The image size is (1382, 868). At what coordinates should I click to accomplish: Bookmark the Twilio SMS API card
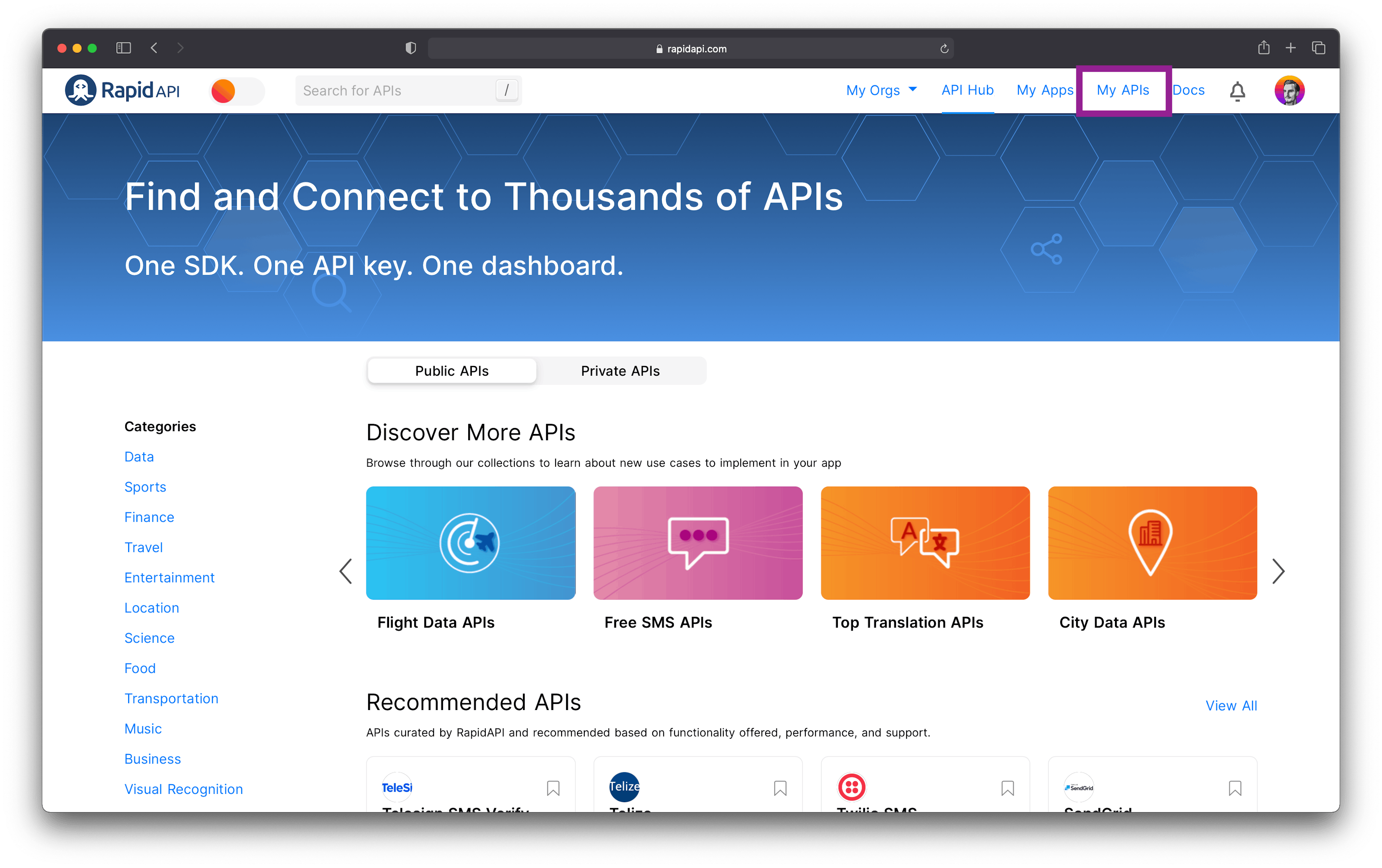tap(1007, 788)
